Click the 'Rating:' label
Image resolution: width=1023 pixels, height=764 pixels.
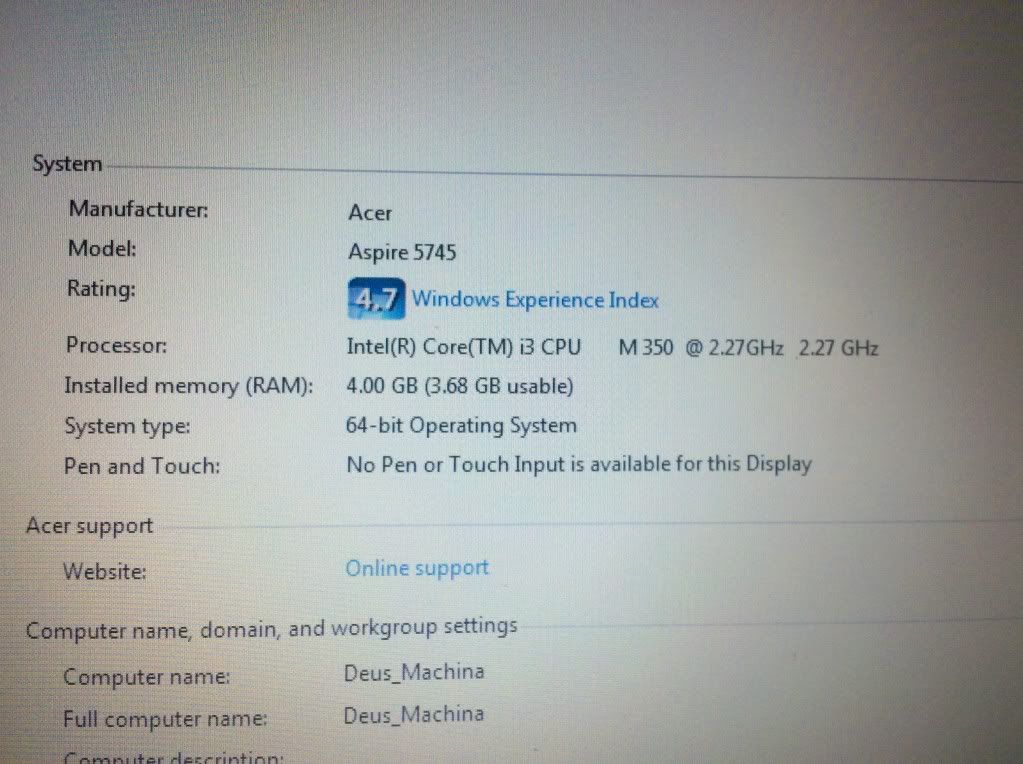(x=101, y=288)
